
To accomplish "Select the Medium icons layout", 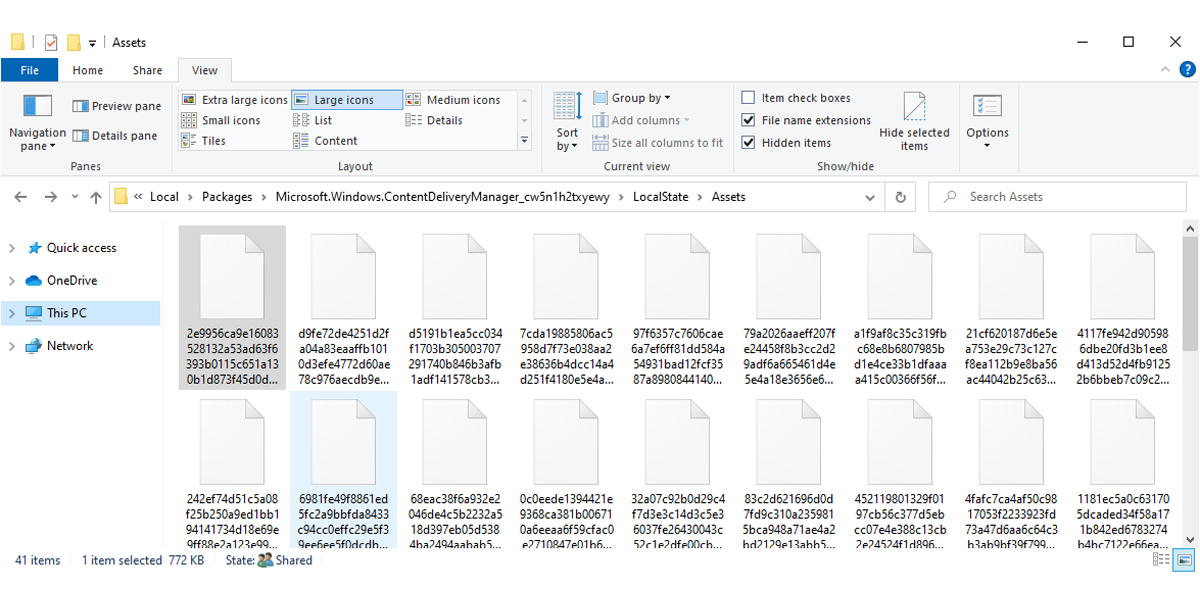I will tap(463, 98).
